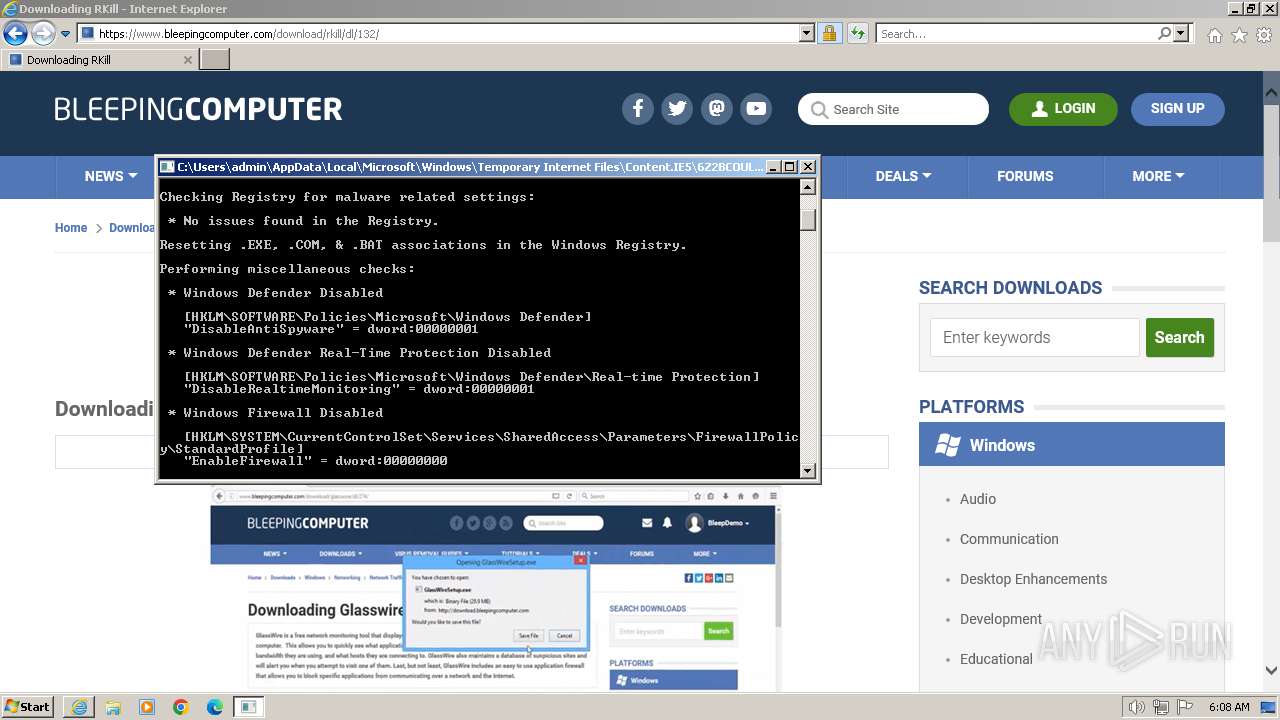
Task: Click the magnifier search icon in browser
Action: (x=1164, y=33)
